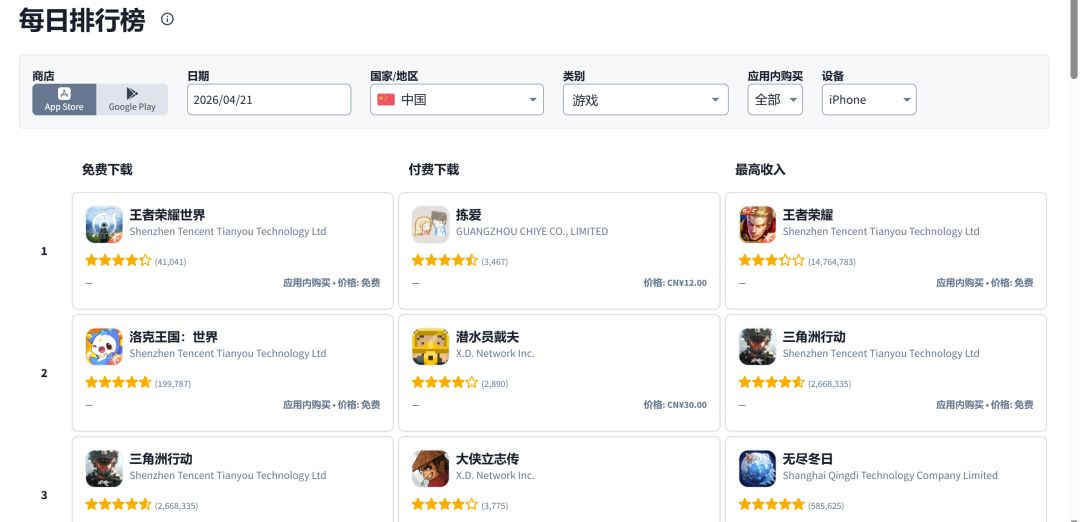This screenshot has width=1080, height=522.
Task: Click the star rating with 2,890 reviews
Action: click(445, 382)
